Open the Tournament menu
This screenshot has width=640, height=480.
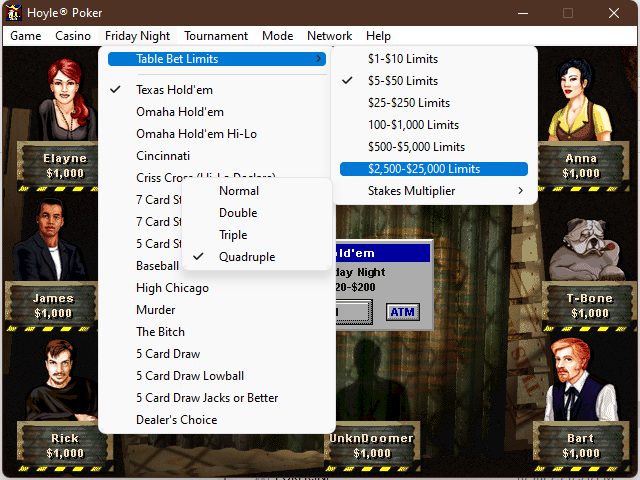pos(216,36)
